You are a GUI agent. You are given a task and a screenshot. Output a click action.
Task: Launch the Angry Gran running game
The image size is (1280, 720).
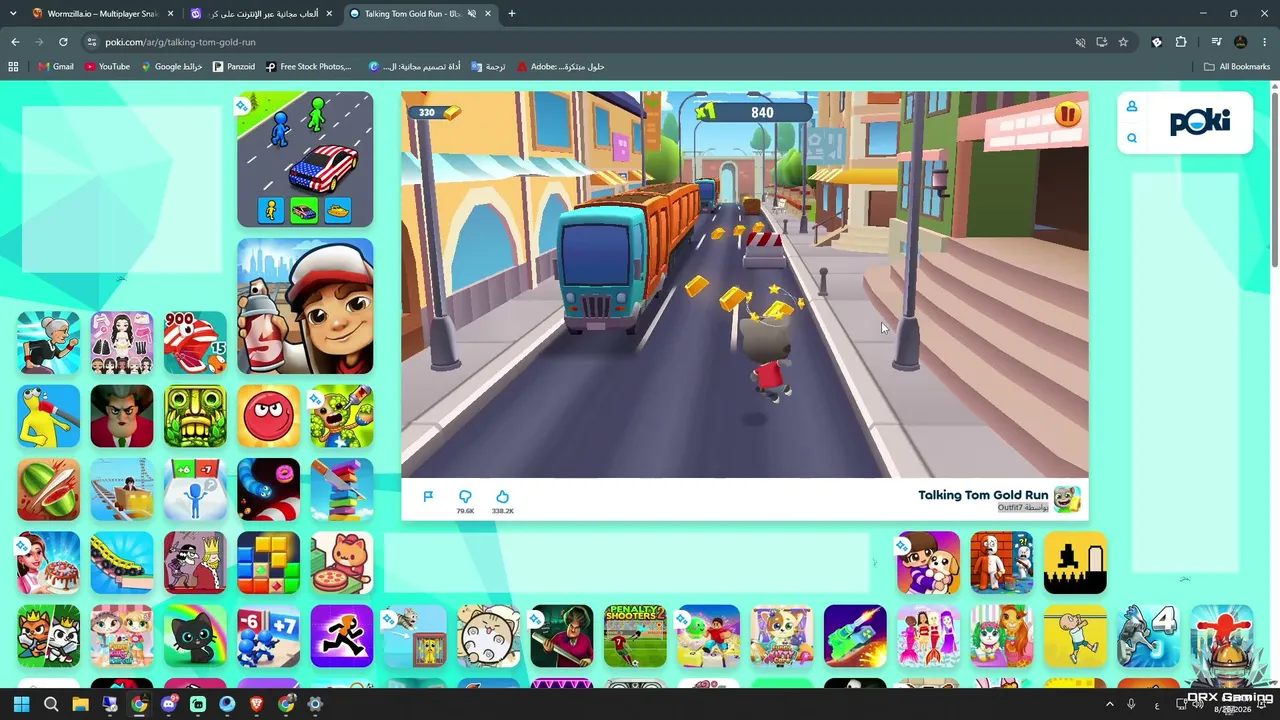pyautogui.click(x=48, y=343)
